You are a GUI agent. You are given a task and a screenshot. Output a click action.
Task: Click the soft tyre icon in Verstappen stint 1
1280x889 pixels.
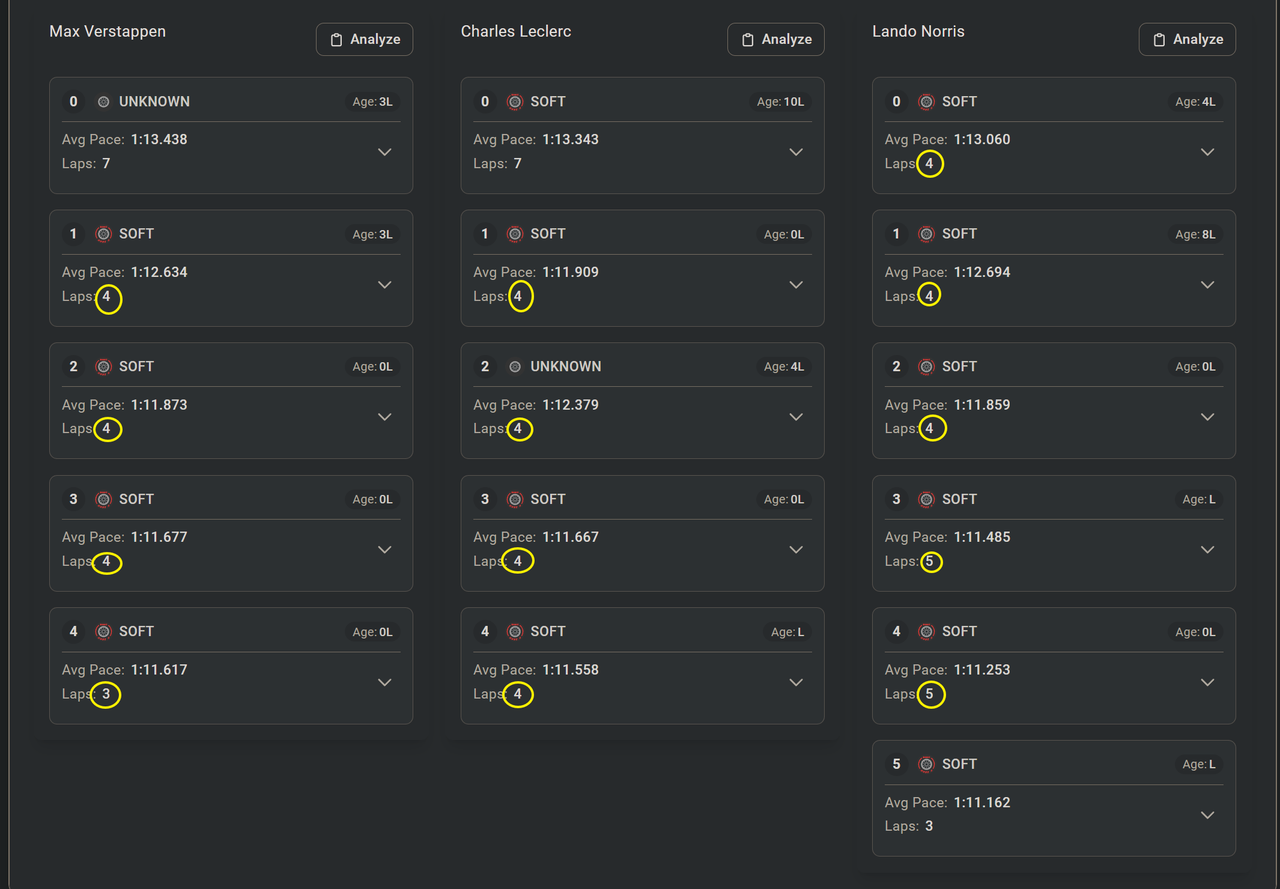point(103,234)
